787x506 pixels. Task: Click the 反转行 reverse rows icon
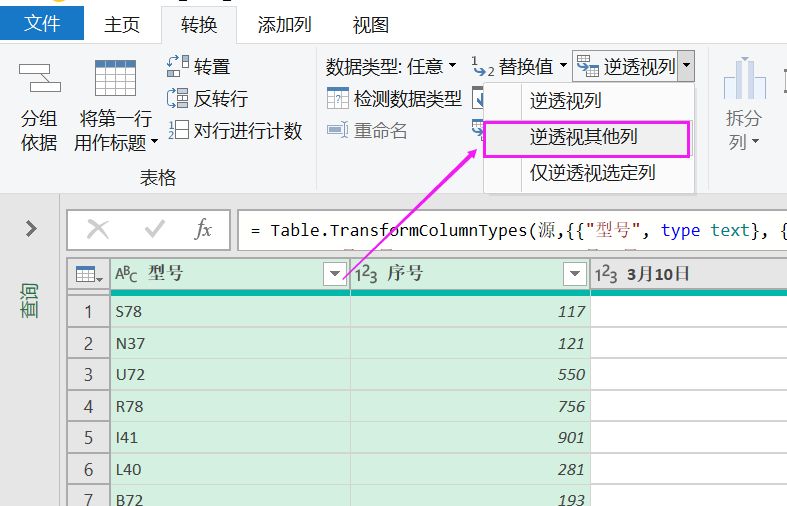tap(178, 98)
